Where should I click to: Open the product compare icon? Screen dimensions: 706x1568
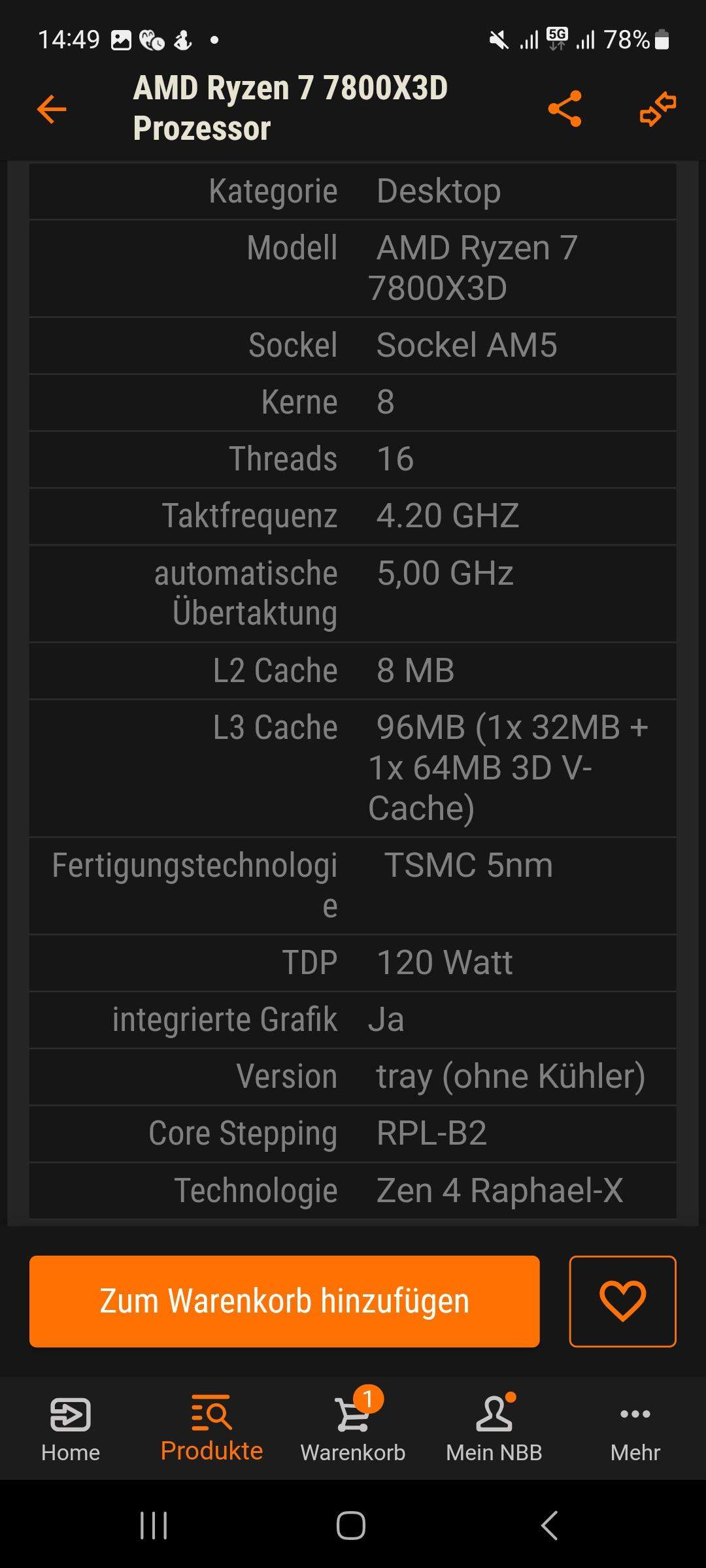(658, 108)
